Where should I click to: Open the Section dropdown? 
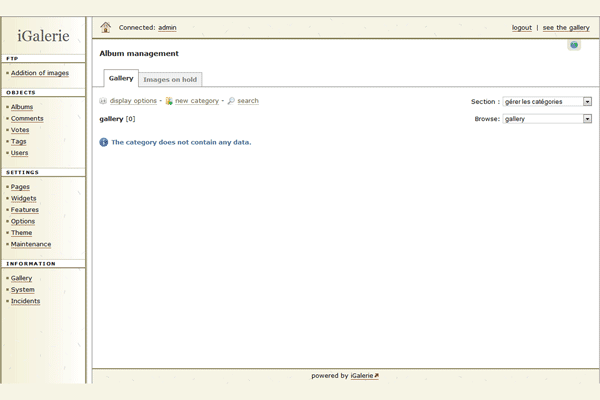[546, 101]
